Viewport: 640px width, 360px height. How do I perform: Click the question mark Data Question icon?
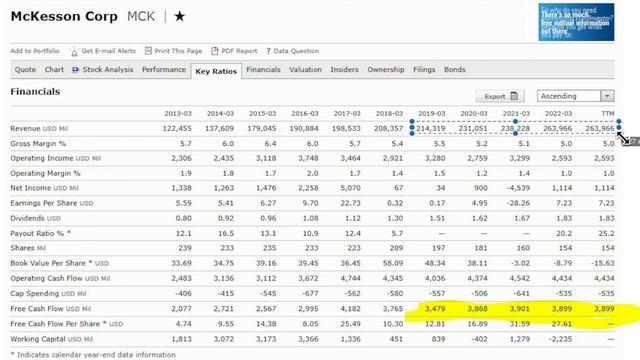268,51
